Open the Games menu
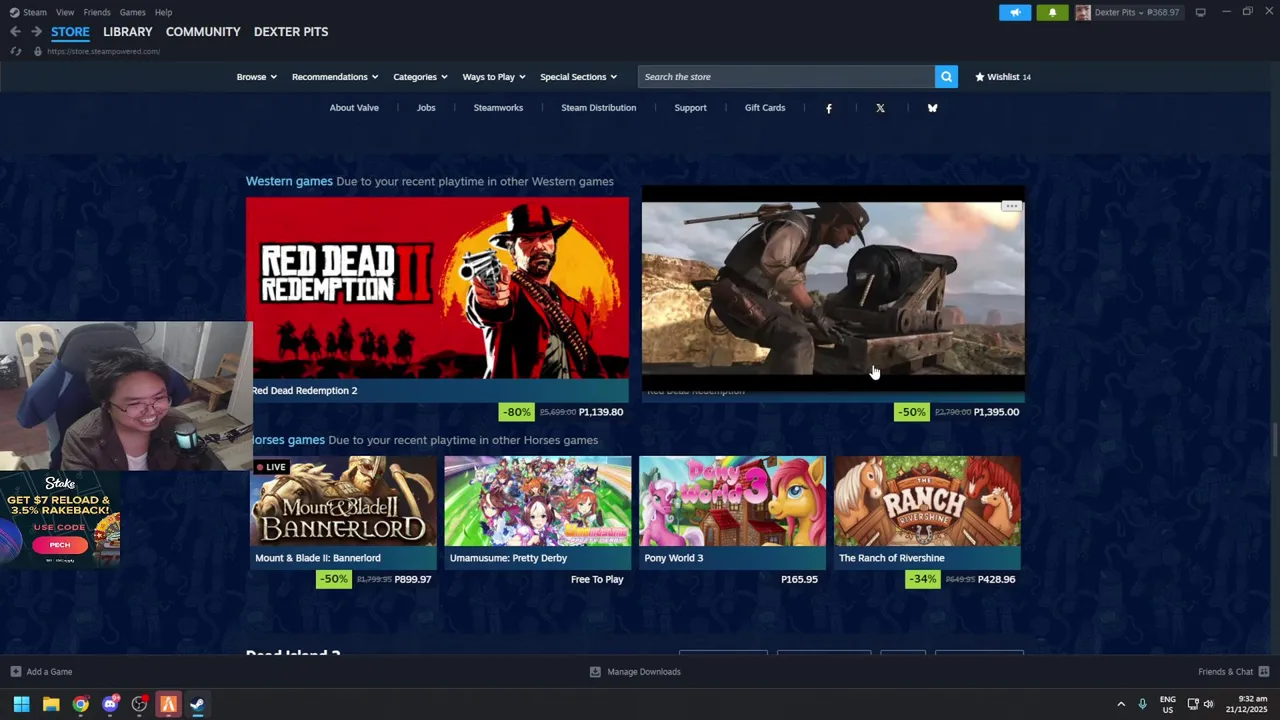1280x720 pixels. (132, 12)
